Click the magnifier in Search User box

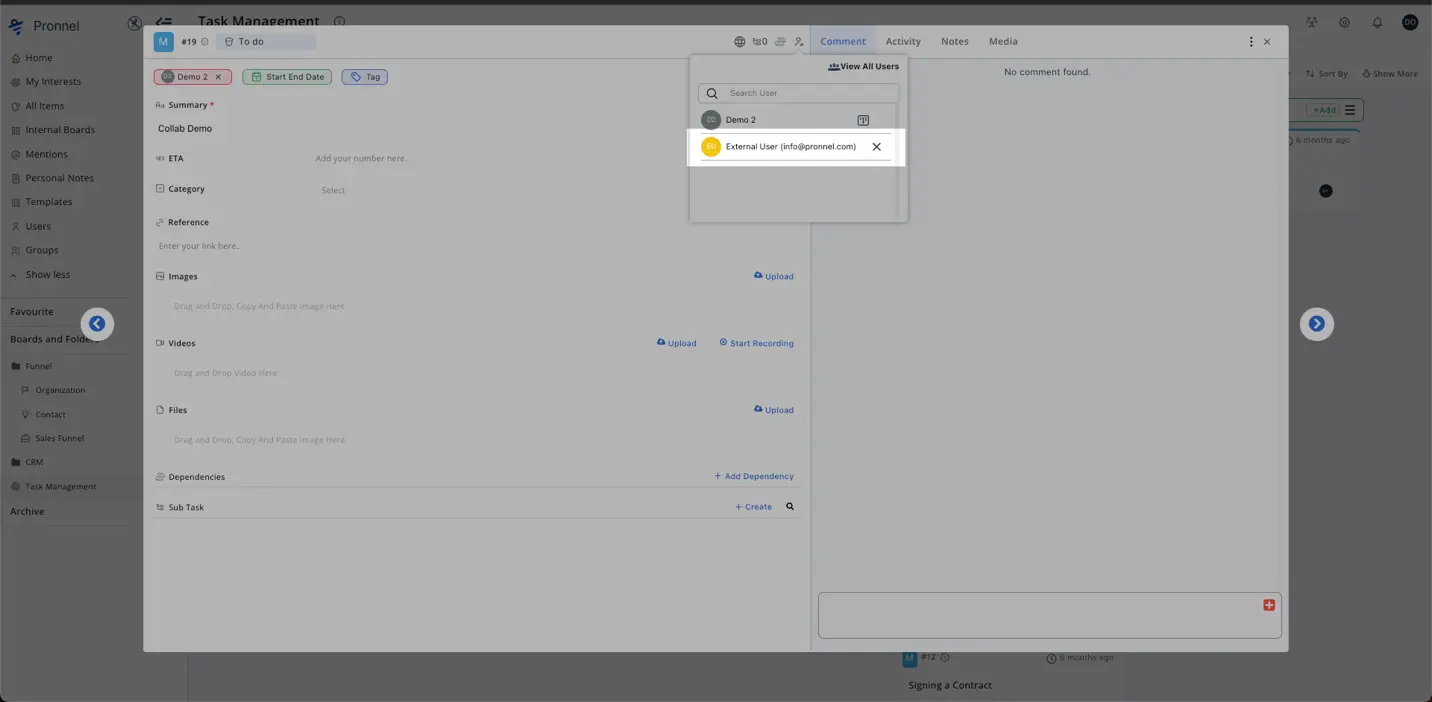[712, 93]
